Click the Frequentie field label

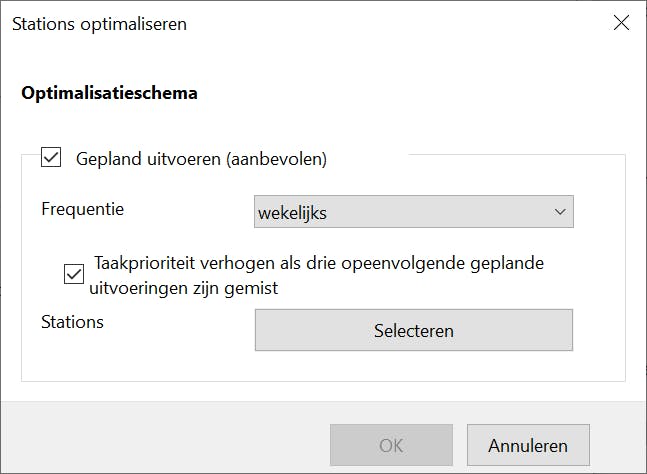83,209
